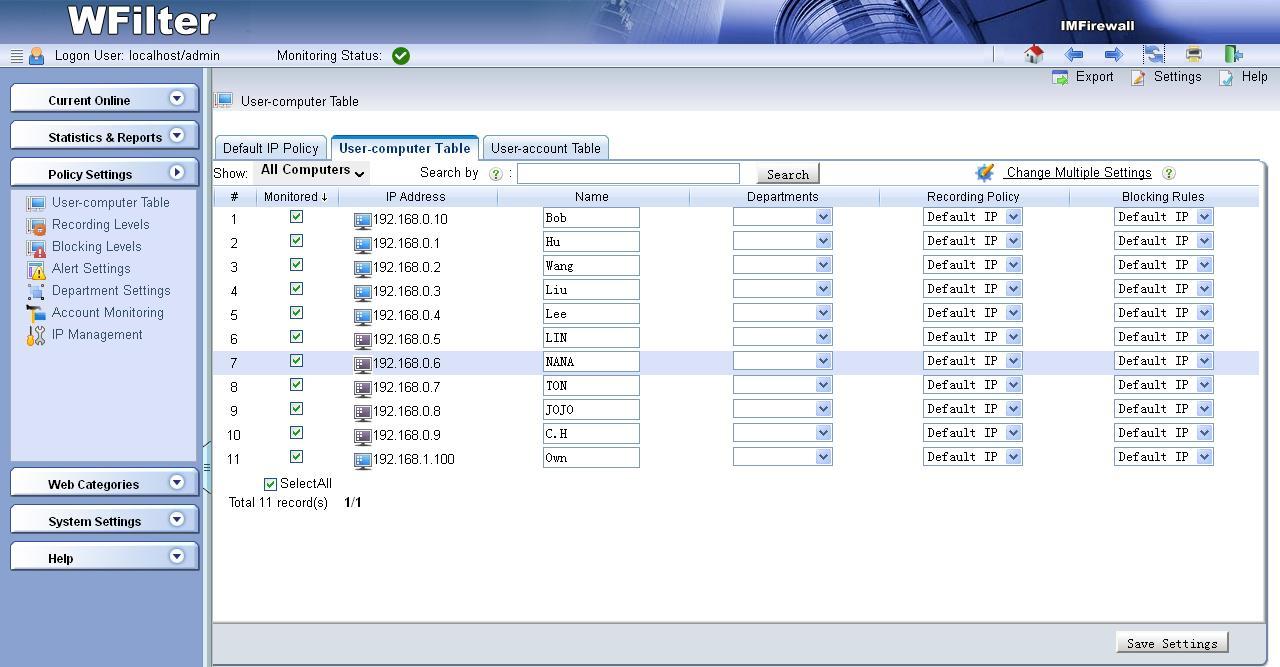The width and height of the screenshot is (1280, 667).
Task: Click the green Monitoring Status checkmark icon
Action: point(401,56)
